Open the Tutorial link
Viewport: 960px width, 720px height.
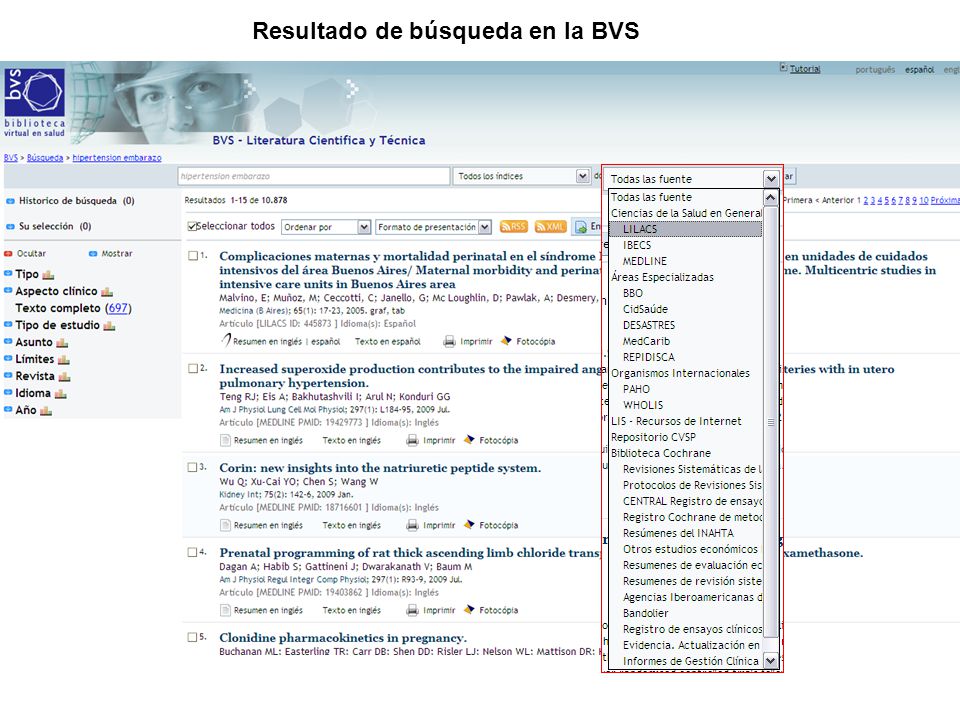coord(804,69)
